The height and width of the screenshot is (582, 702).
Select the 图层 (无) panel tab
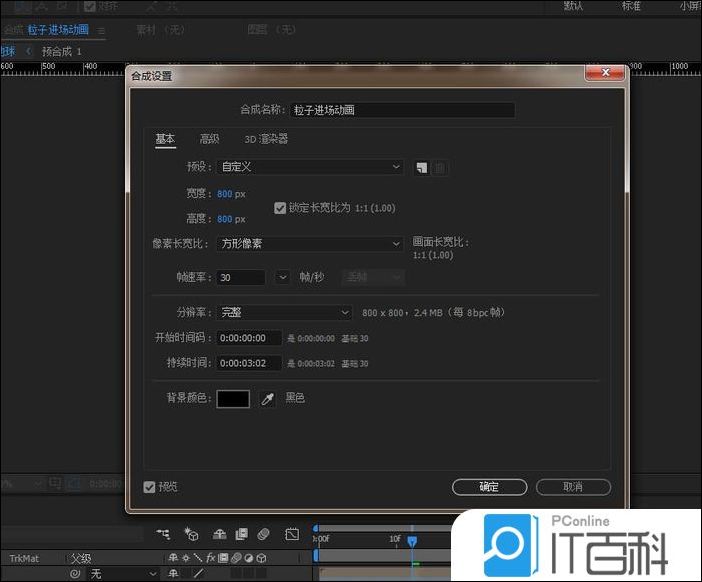[271, 30]
